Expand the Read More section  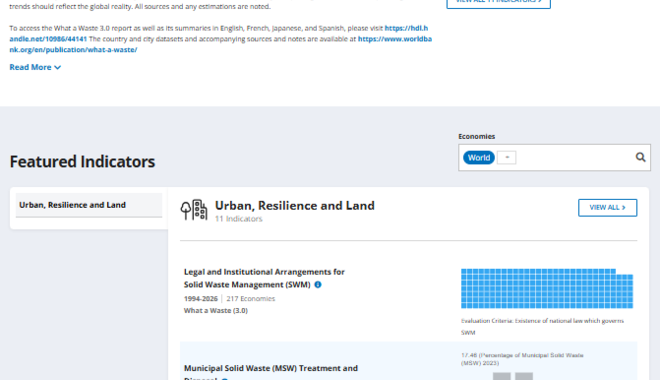[x=35, y=67]
